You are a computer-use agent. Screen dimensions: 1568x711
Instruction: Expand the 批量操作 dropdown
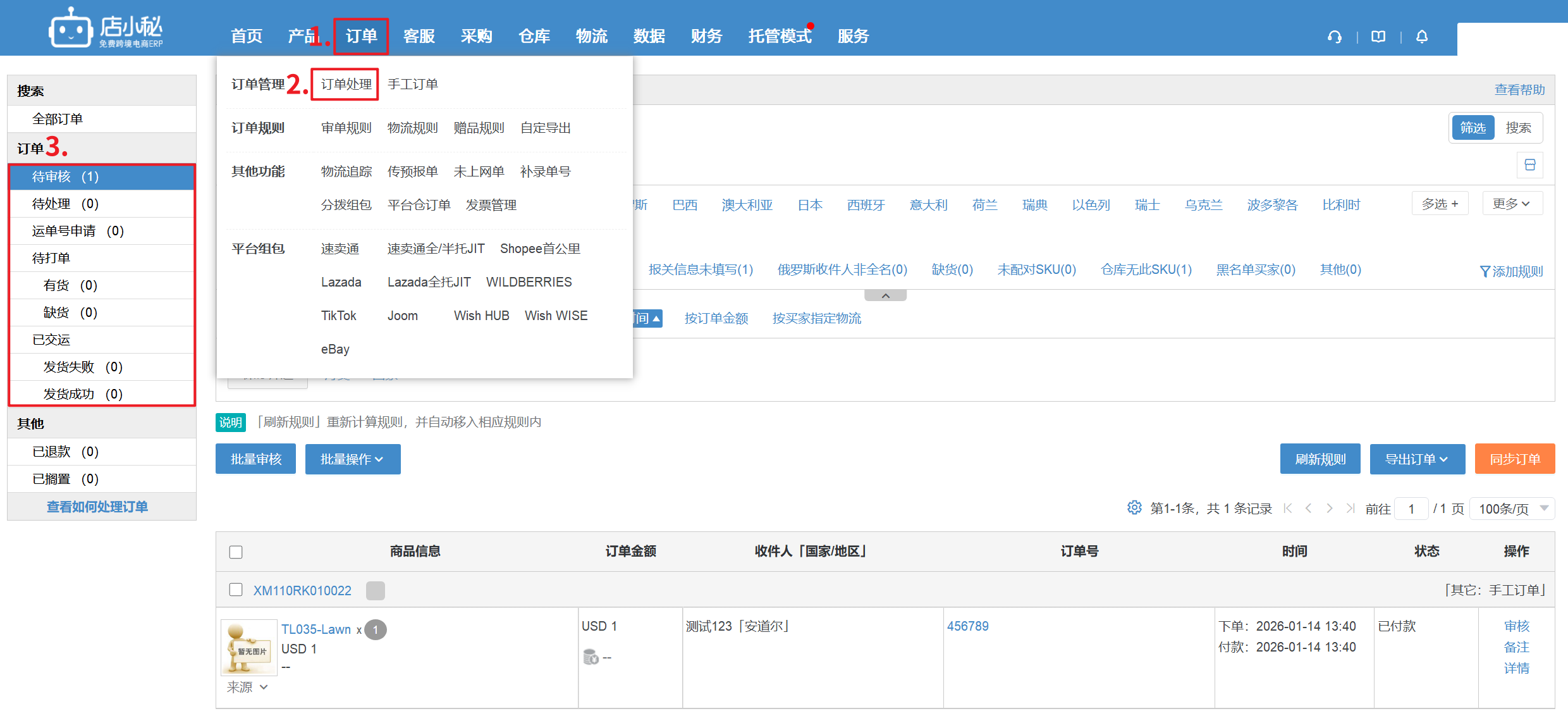tap(352, 459)
